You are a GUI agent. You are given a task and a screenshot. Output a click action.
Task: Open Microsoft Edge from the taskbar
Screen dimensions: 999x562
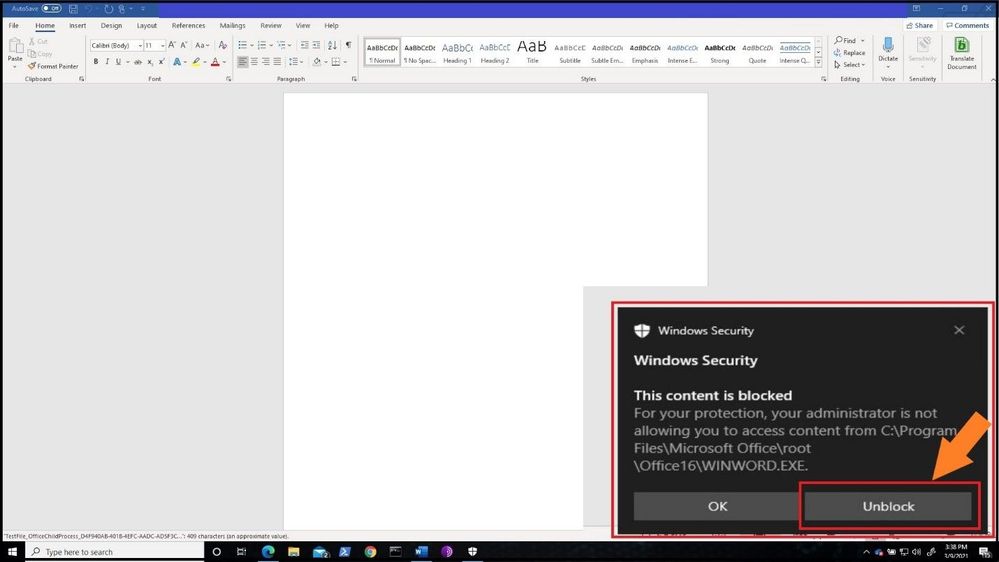(x=268, y=552)
